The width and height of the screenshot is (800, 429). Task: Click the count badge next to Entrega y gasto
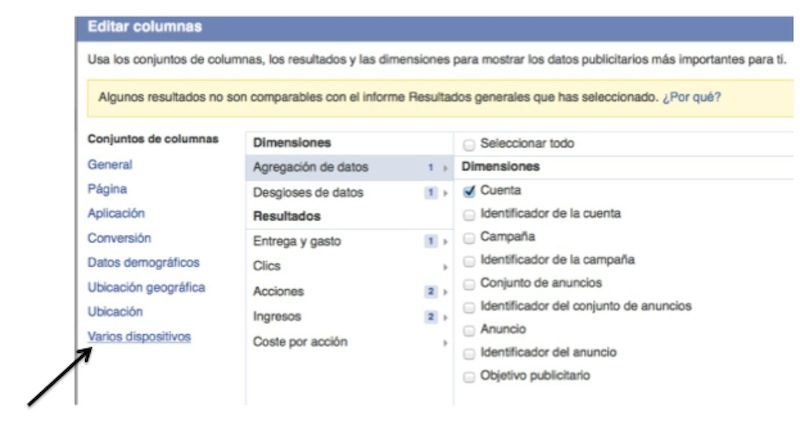click(x=431, y=241)
